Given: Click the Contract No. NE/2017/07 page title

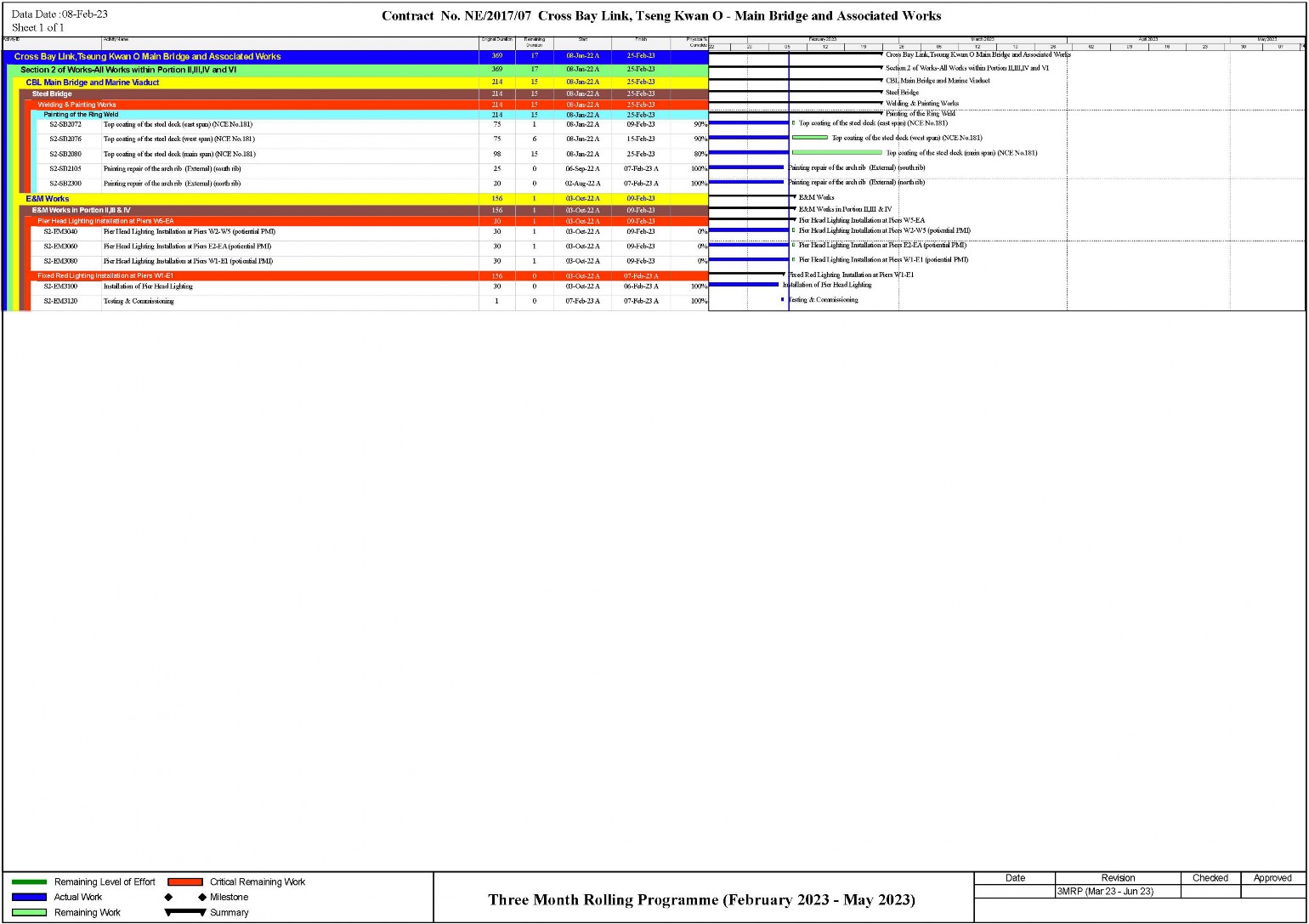Looking at the screenshot, I should pyautogui.click(x=661, y=16).
